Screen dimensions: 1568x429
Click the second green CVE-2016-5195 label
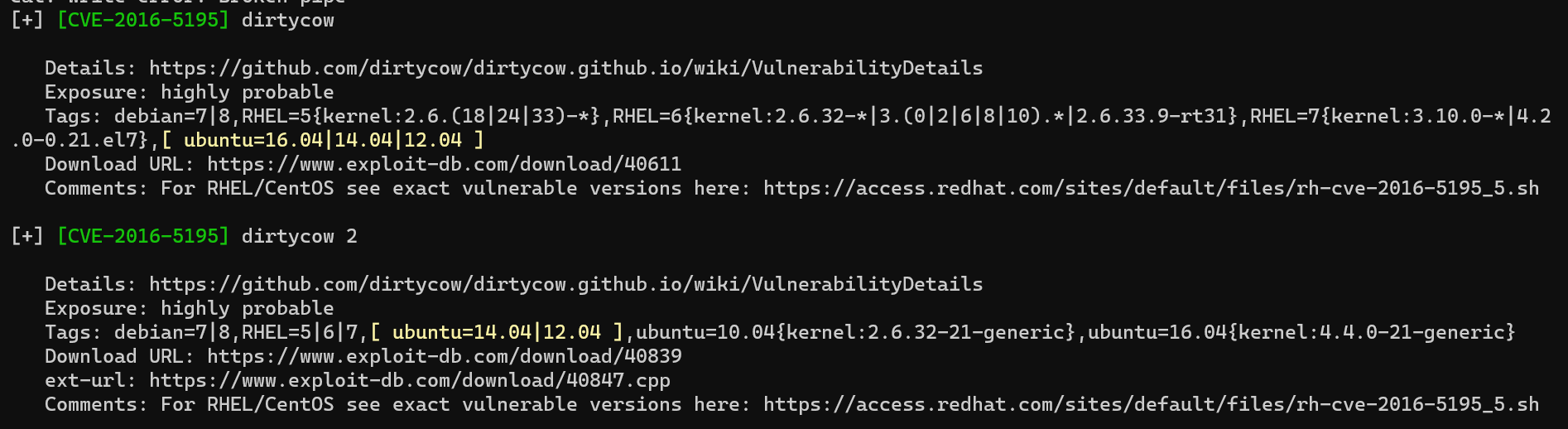point(142,236)
